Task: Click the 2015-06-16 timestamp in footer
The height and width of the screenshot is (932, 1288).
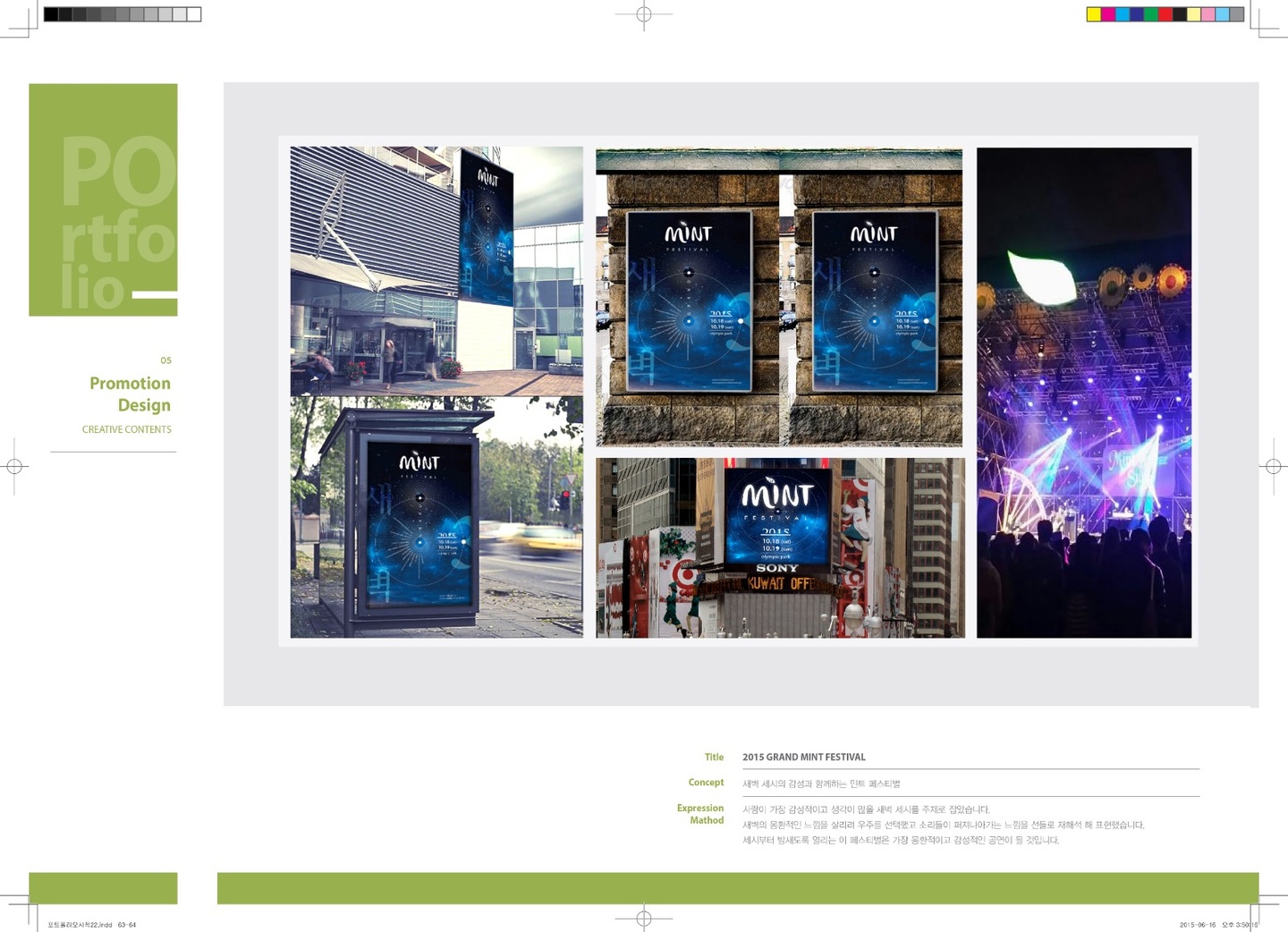Action: click(x=1218, y=925)
